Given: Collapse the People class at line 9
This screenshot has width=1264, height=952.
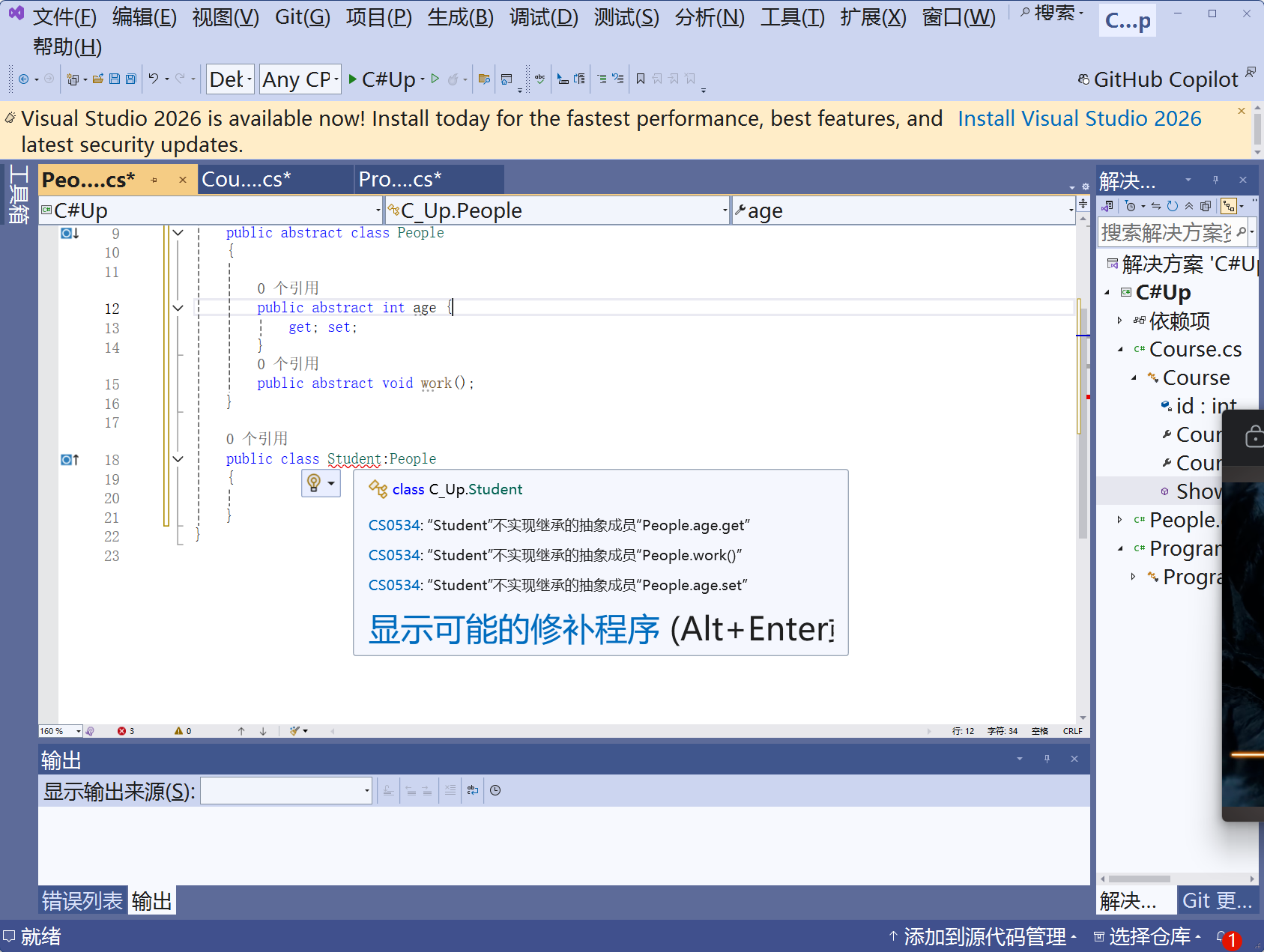Looking at the screenshot, I should point(178,233).
